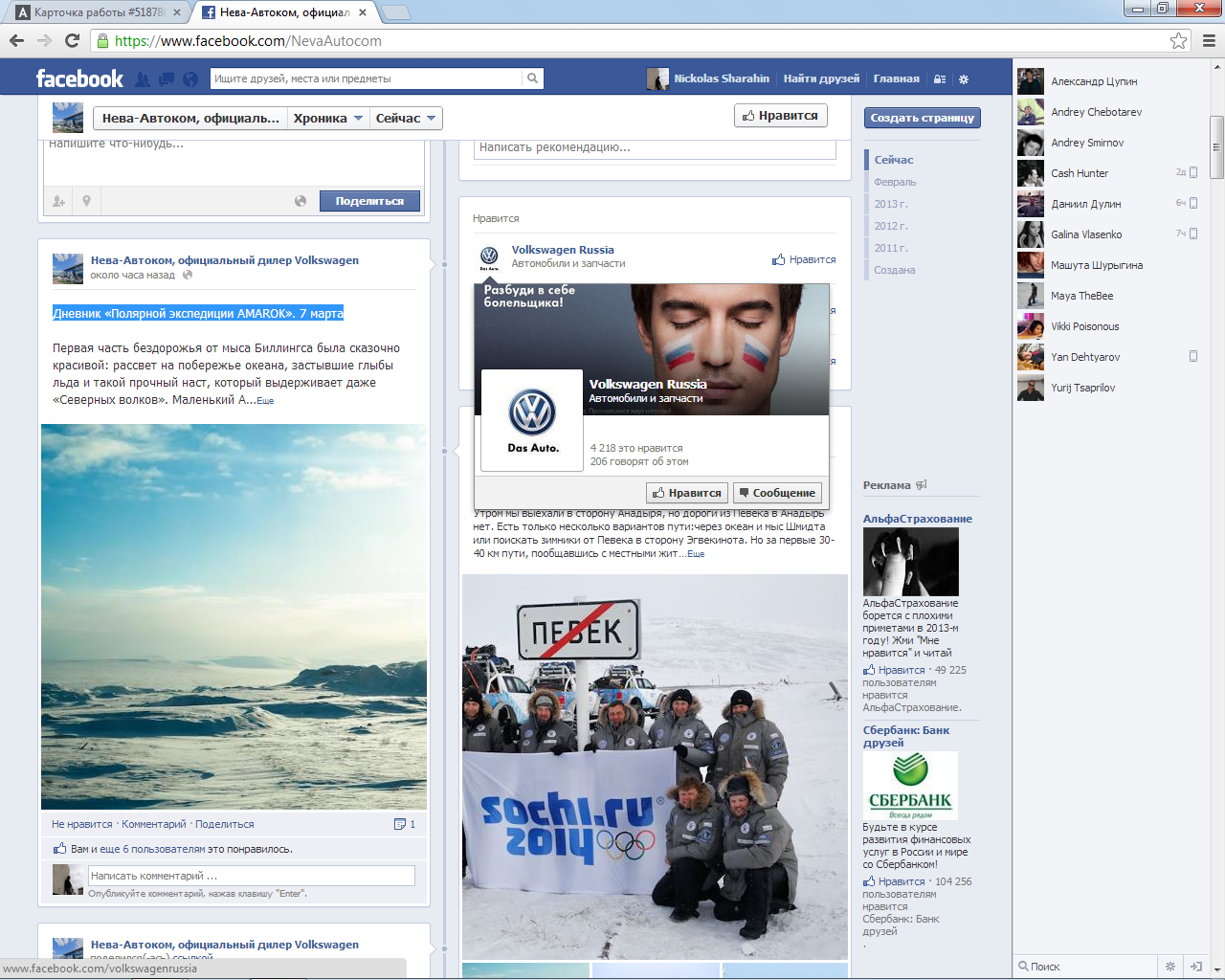Click the search magnifier button
Screen dimensions: 1225x980
point(532,78)
